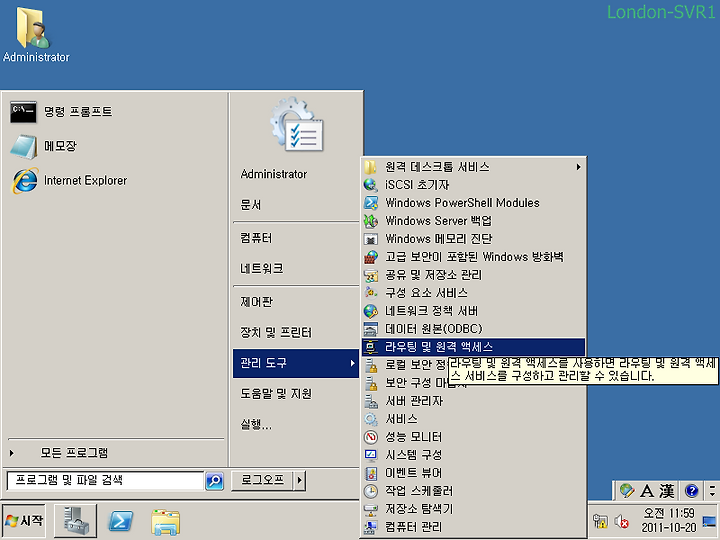Open Administrator folder on desktop
The height and width of the screenshot is (540, 720).
point(35,34)
